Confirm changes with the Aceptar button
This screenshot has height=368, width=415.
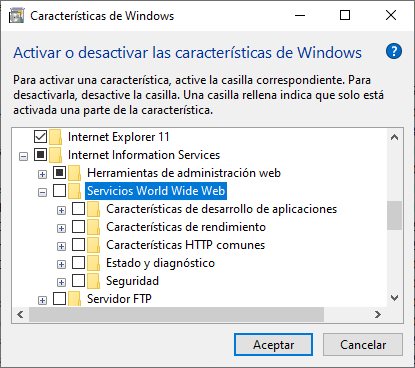pos(273,345)
